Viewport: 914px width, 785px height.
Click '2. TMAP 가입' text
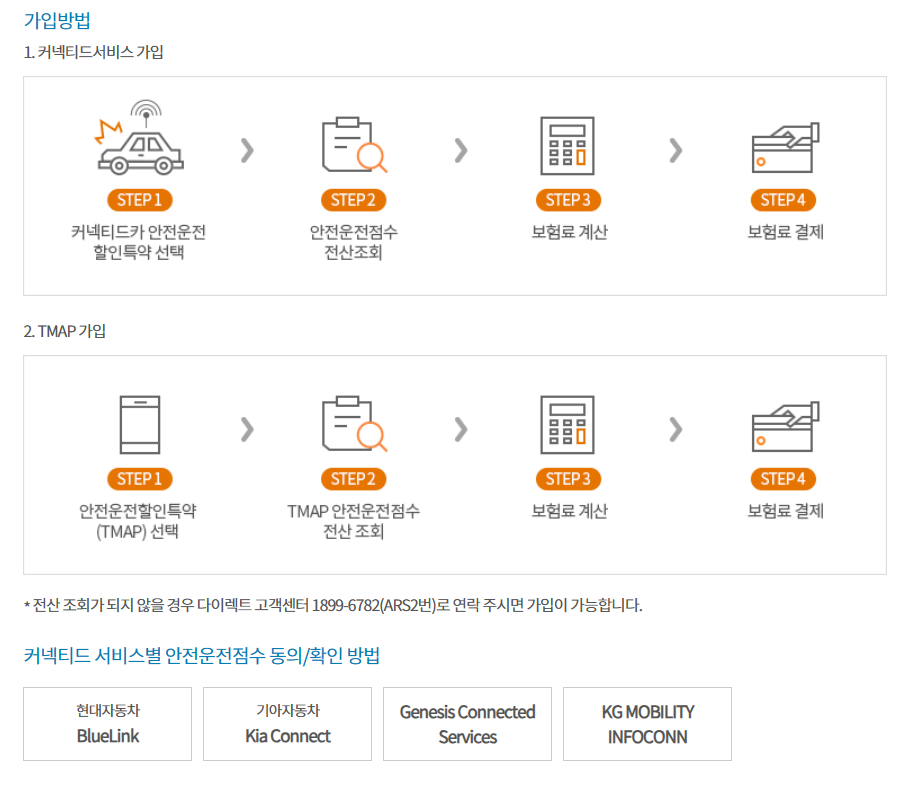65,332
